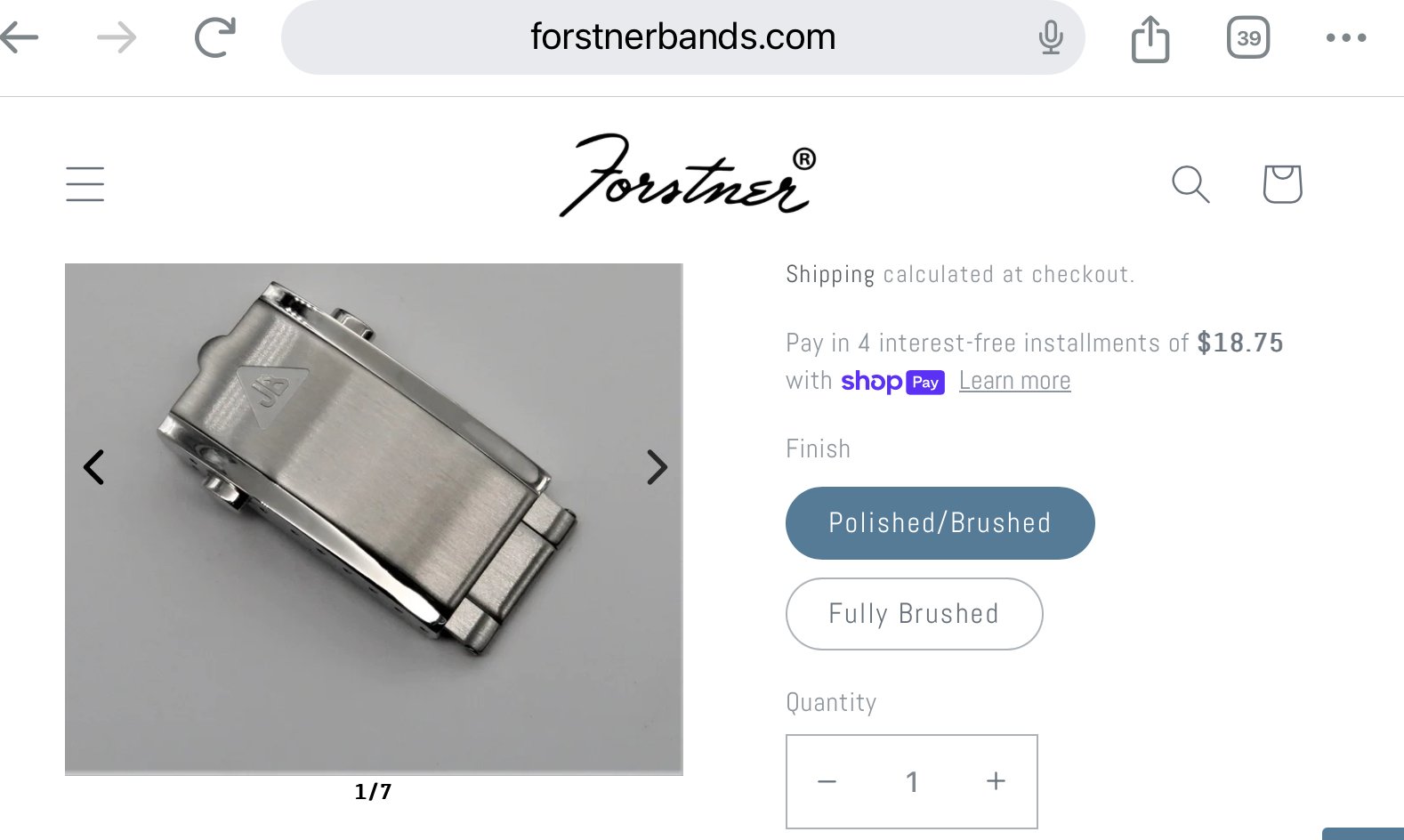
Task: View the shopping cart bag icon
Action: point(1283,184)
